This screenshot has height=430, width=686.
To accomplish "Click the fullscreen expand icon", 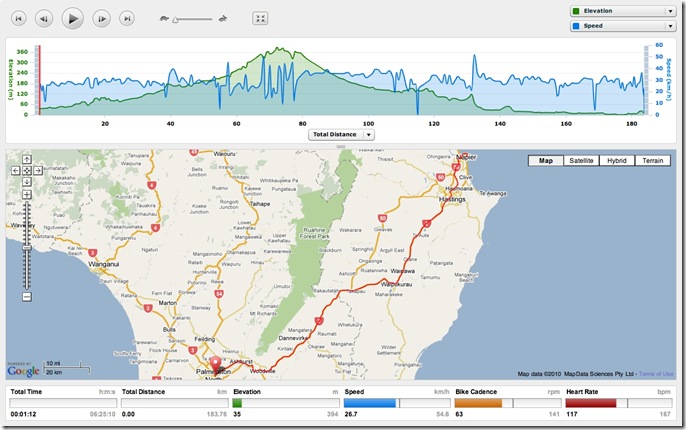I will (x=260, y=18).
